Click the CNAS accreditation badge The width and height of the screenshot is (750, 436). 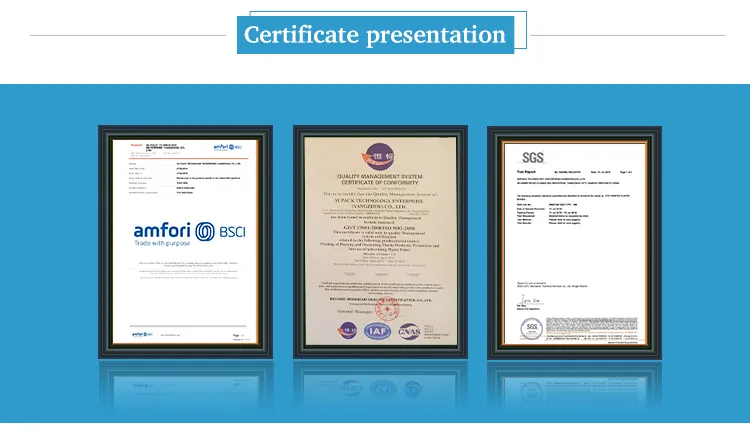tap(409, 331)
